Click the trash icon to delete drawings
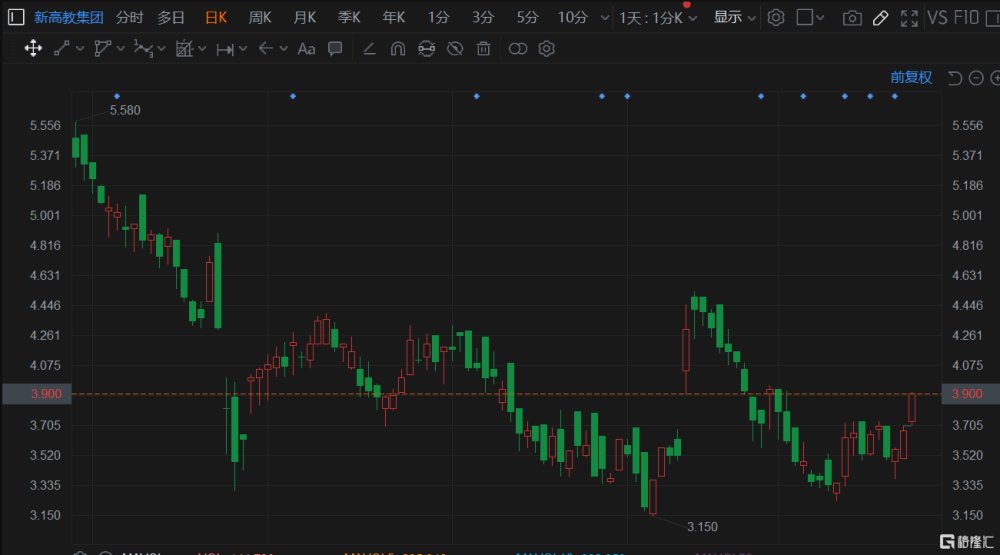The width and height of the screenshot is (1000, 555). click(484, 48)
